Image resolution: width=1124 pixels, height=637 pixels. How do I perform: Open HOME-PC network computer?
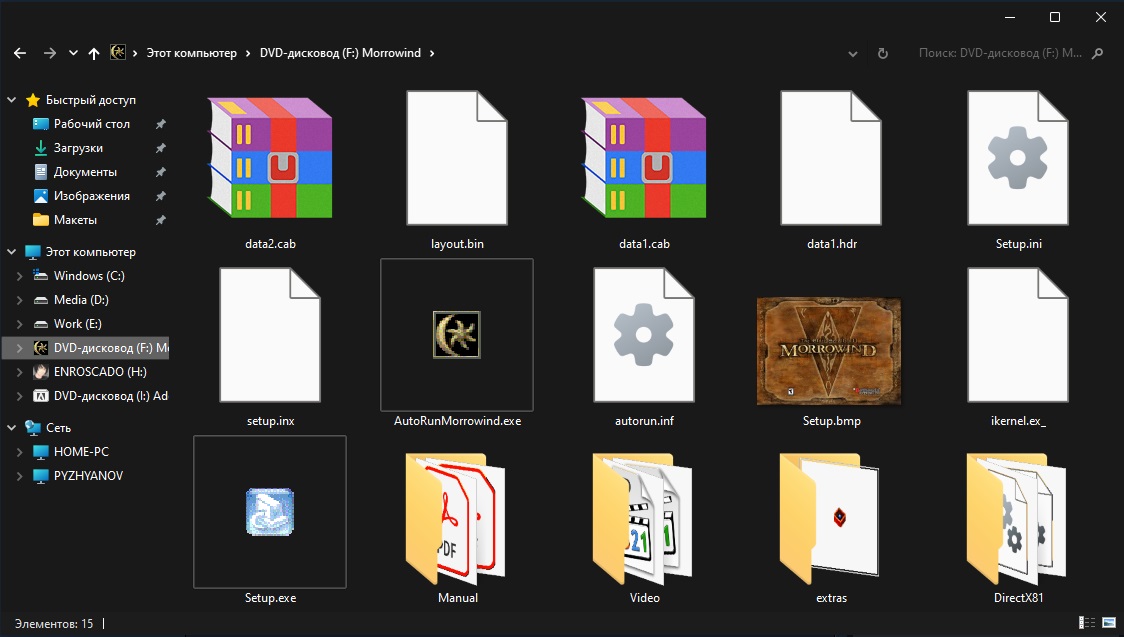81,451
